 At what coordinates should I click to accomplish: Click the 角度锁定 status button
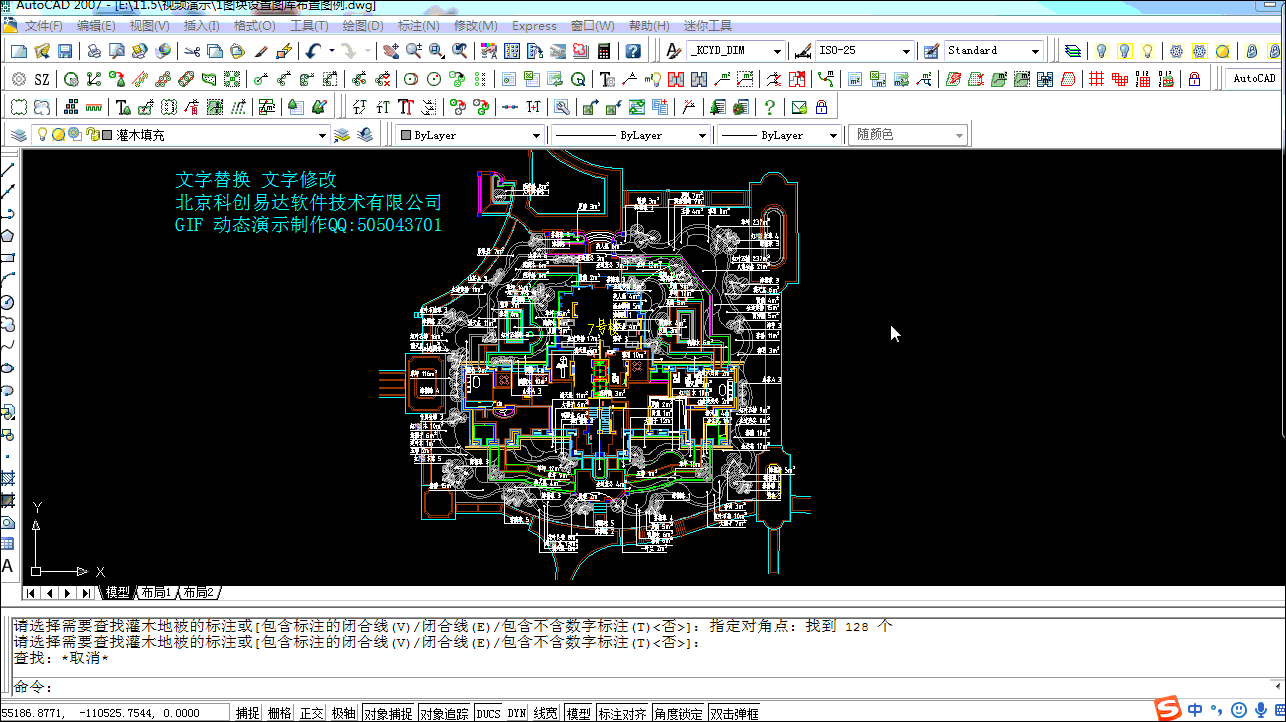(680, 714)
